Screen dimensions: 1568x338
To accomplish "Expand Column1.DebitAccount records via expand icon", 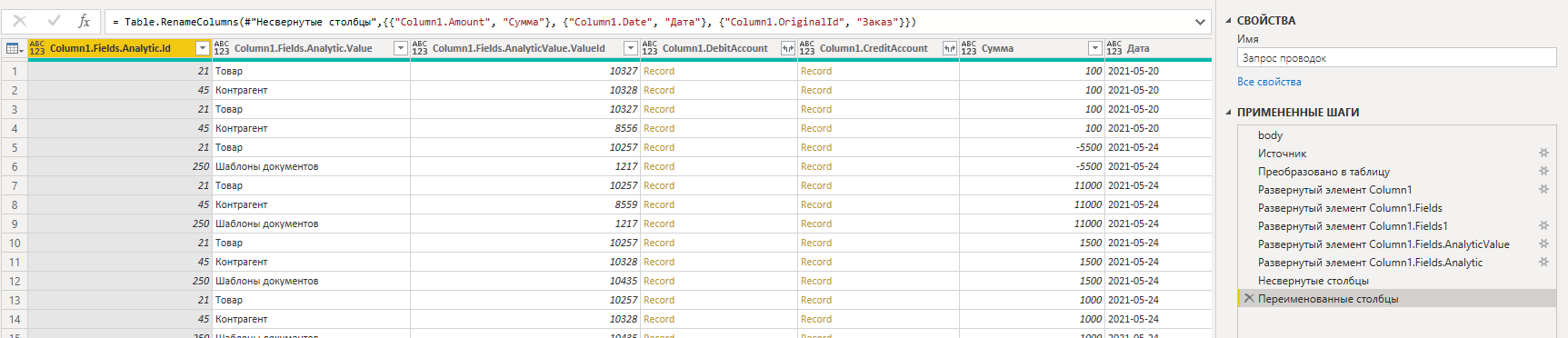I will (x=787, y=48).
